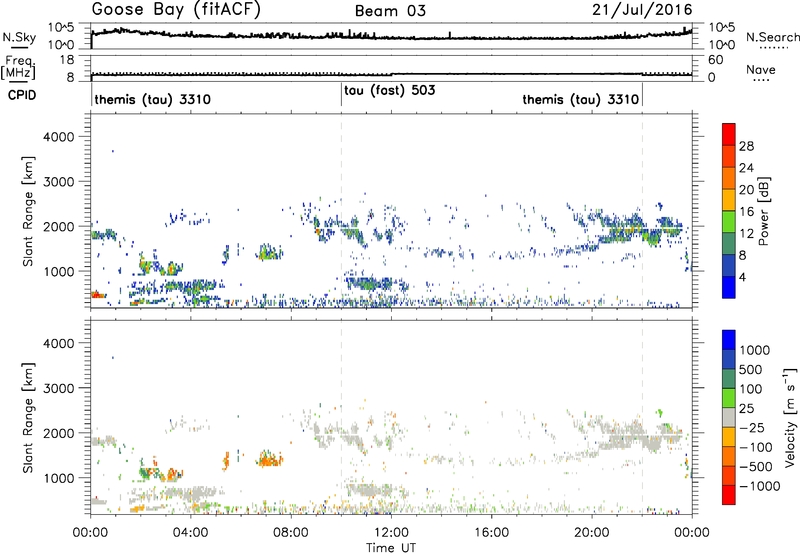The width and height of the screenshot is (800, 554).
Task: Select 'themis (tau) 3310' label starting at 00:00
Action: click(x=152, y=99)
